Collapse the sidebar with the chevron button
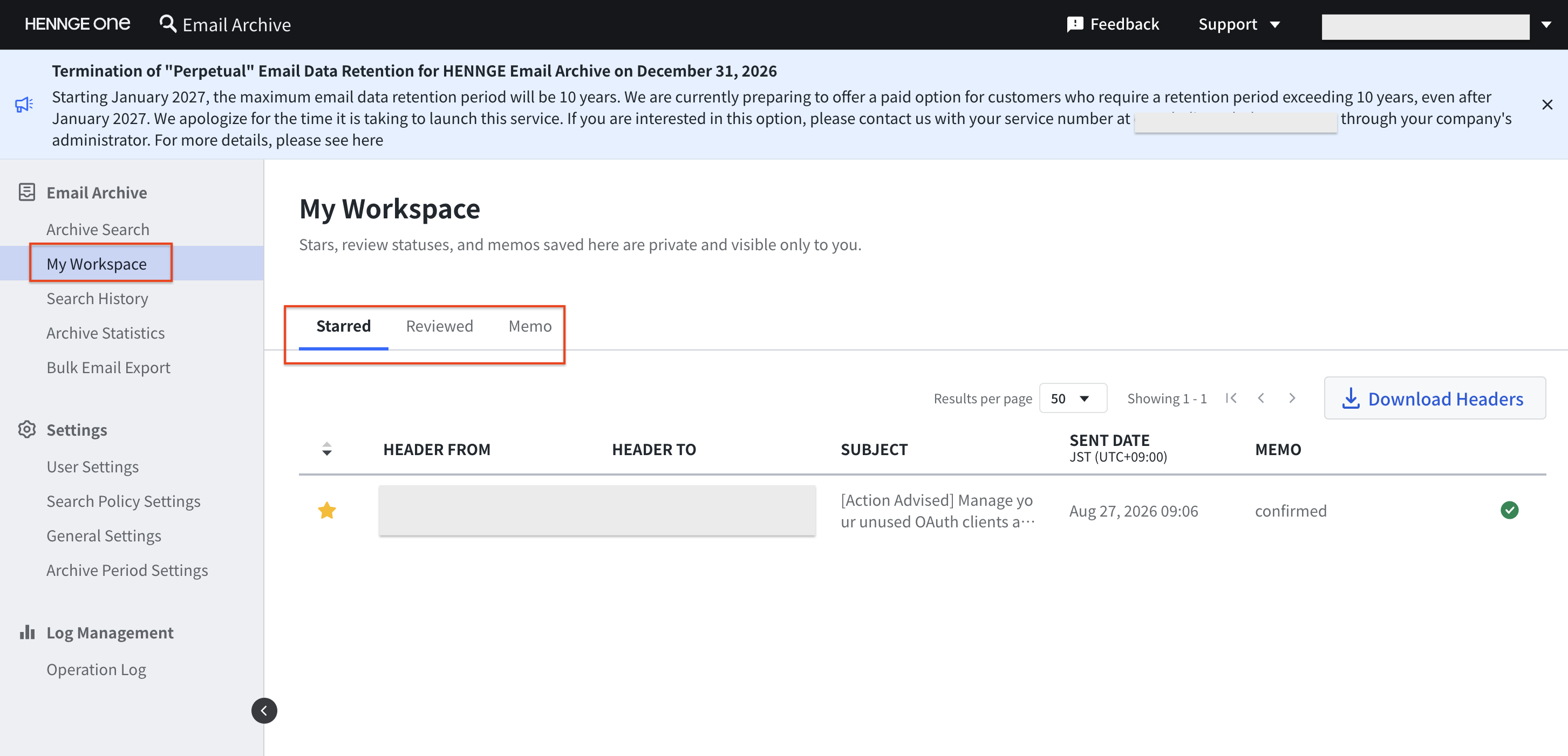The width and height of the screenshot is (1568, 756). click(264, 710)
